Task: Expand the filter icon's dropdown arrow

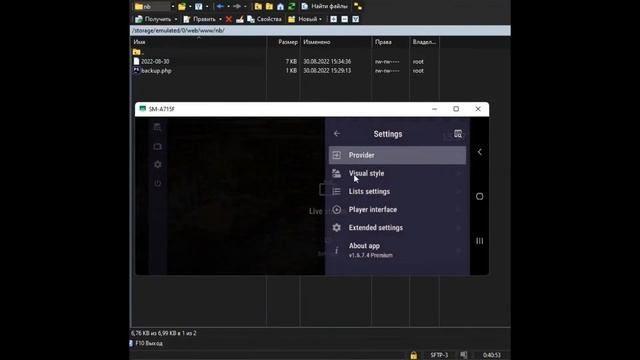Action: tap(207, 6)
